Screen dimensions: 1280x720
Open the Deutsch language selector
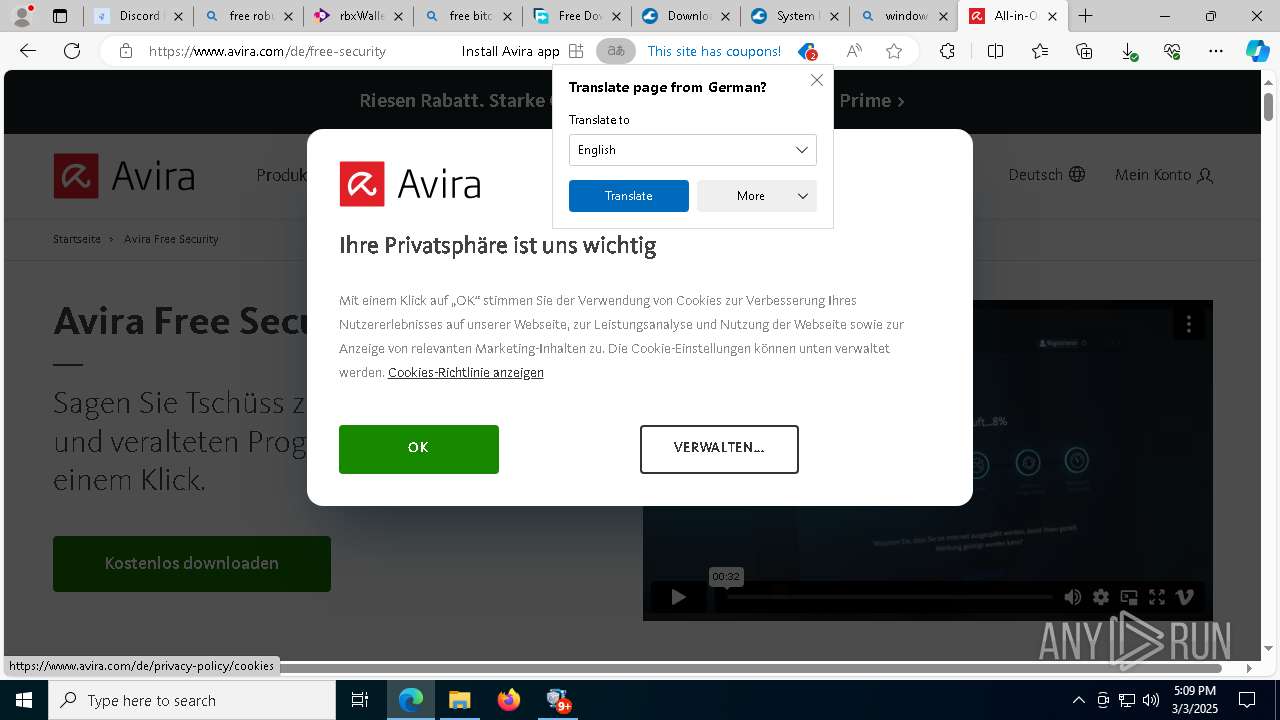click(x=1047, y=175)
